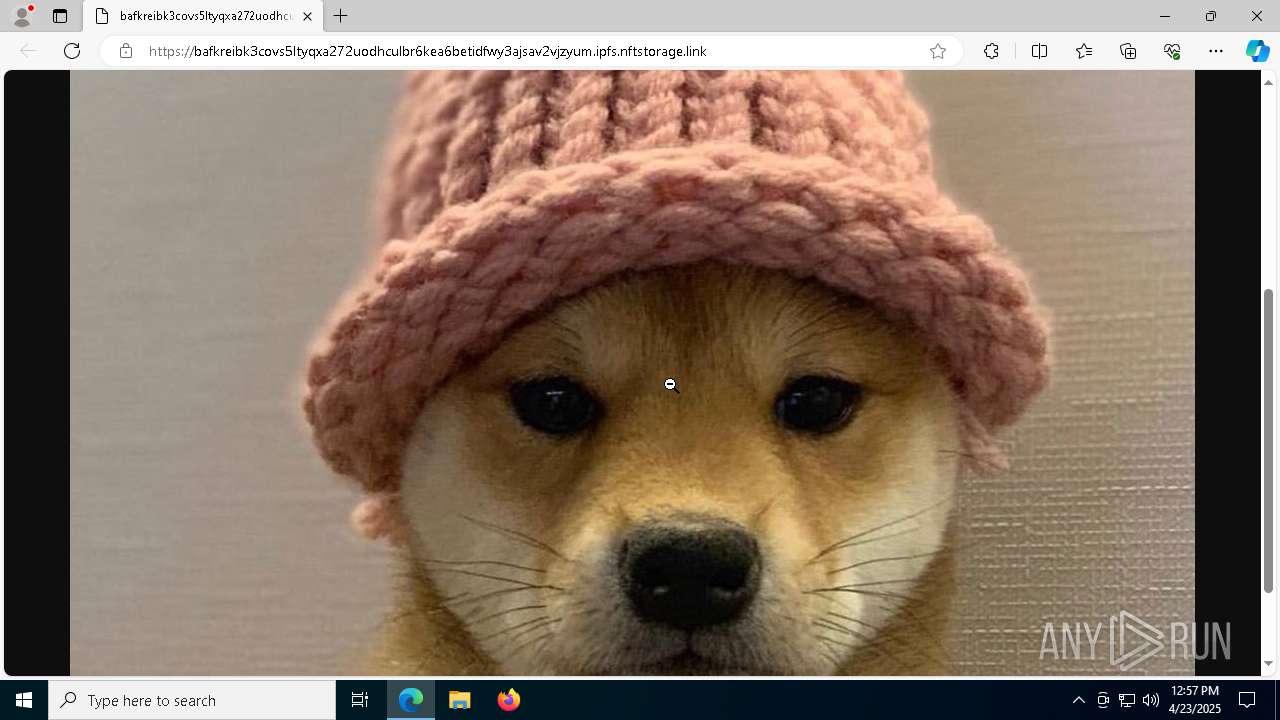Image resolution: width=1280 pixels, height=720 pixels.
Task: Close the current browser tab
Action: [x=307, y=16]
